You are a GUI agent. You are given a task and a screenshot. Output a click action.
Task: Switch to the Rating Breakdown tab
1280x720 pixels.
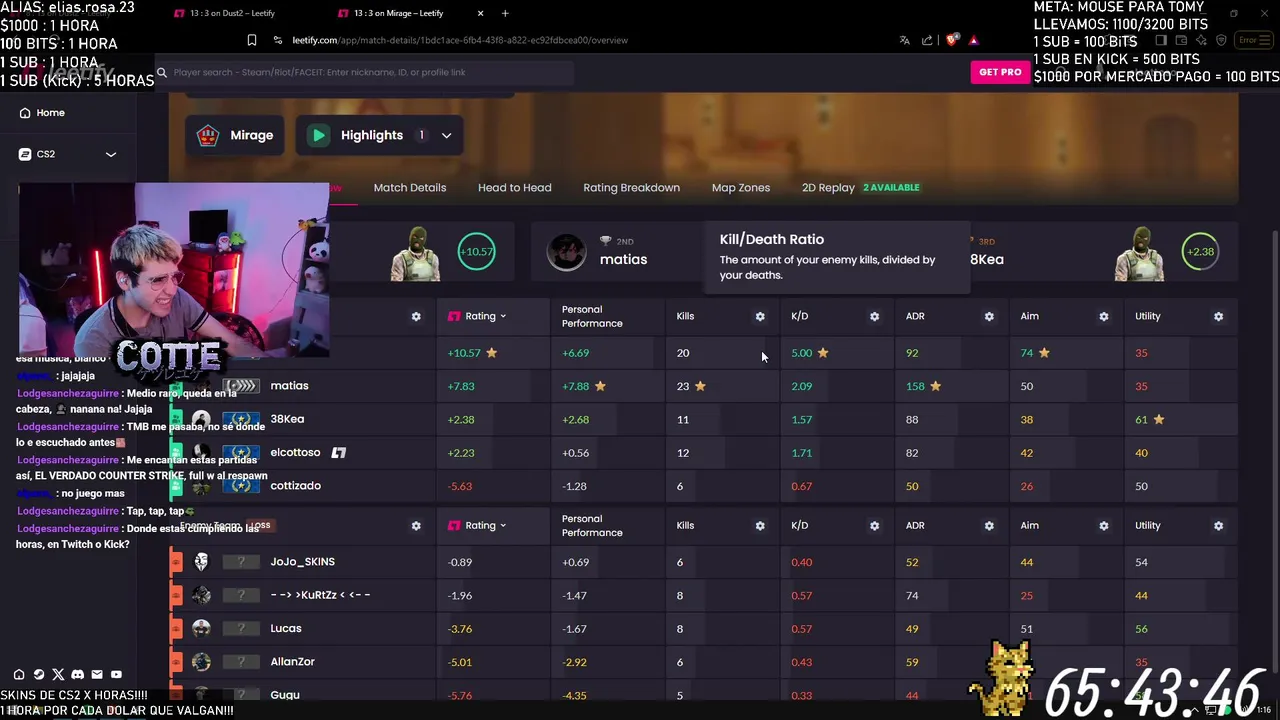[631, 188]
